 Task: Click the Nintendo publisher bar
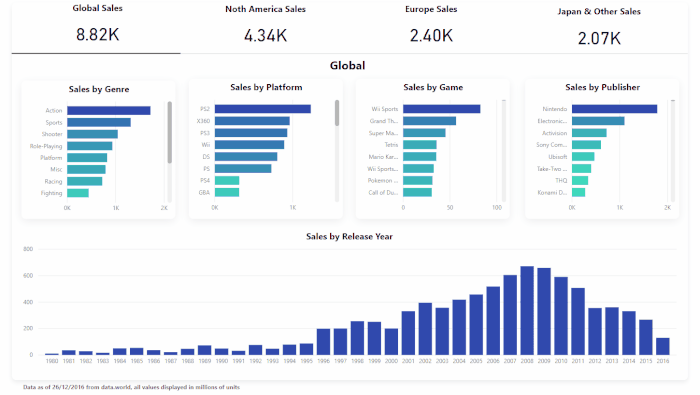click(614, 109)
